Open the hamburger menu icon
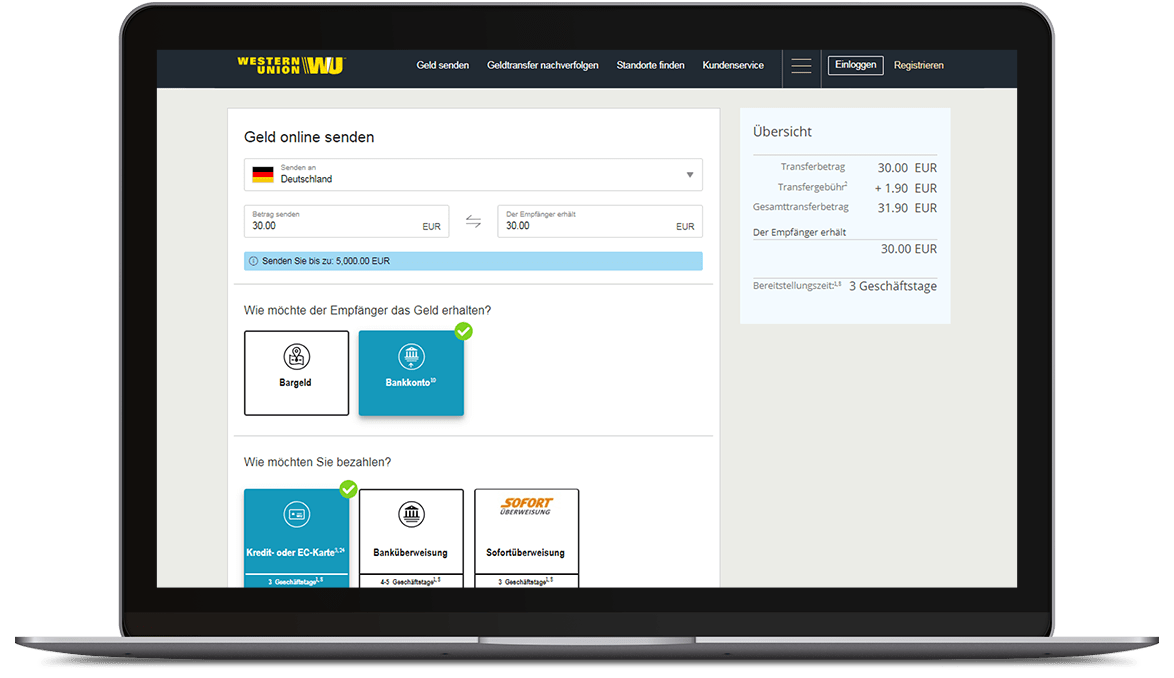The width and height of the screenshot is (1174, 678). pyautogui.click(x=801, y=66)
